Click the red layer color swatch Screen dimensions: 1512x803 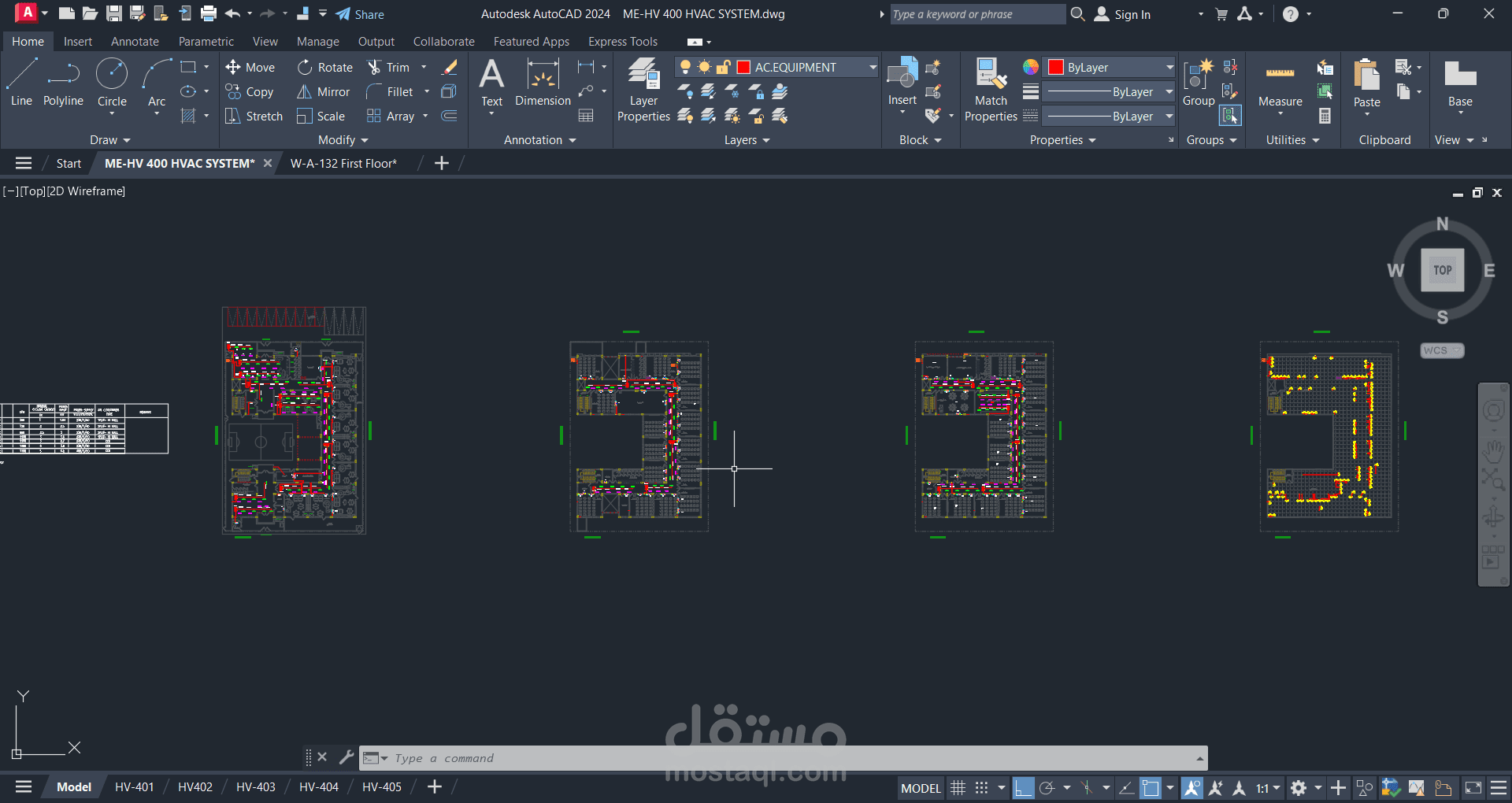coord(743,68)
